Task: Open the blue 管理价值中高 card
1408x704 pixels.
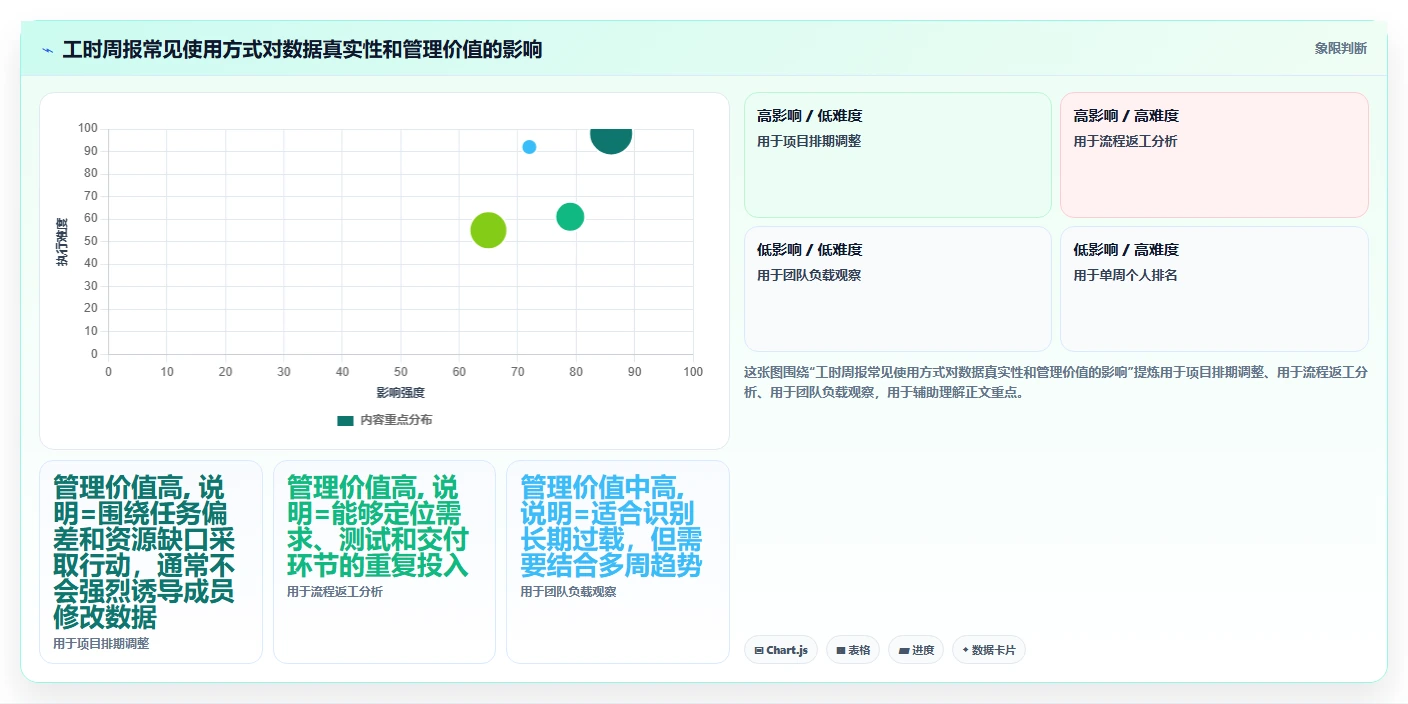Action: click(x=618, y=562)
